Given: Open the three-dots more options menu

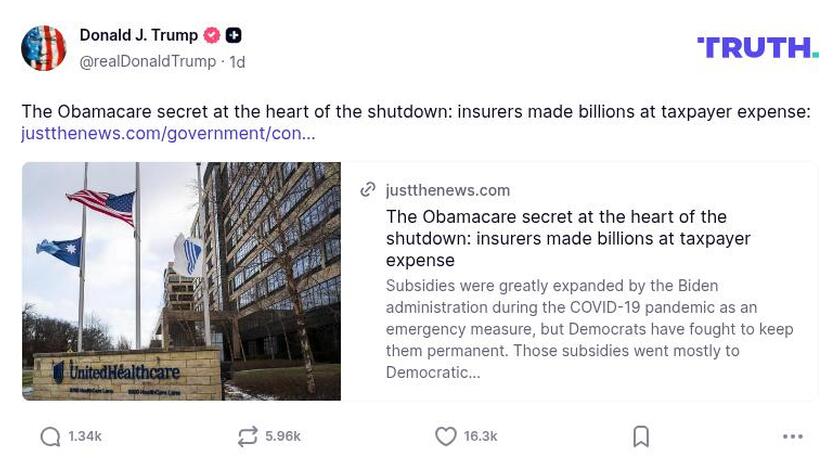Looking at the screenshot, I should (792, 437).
